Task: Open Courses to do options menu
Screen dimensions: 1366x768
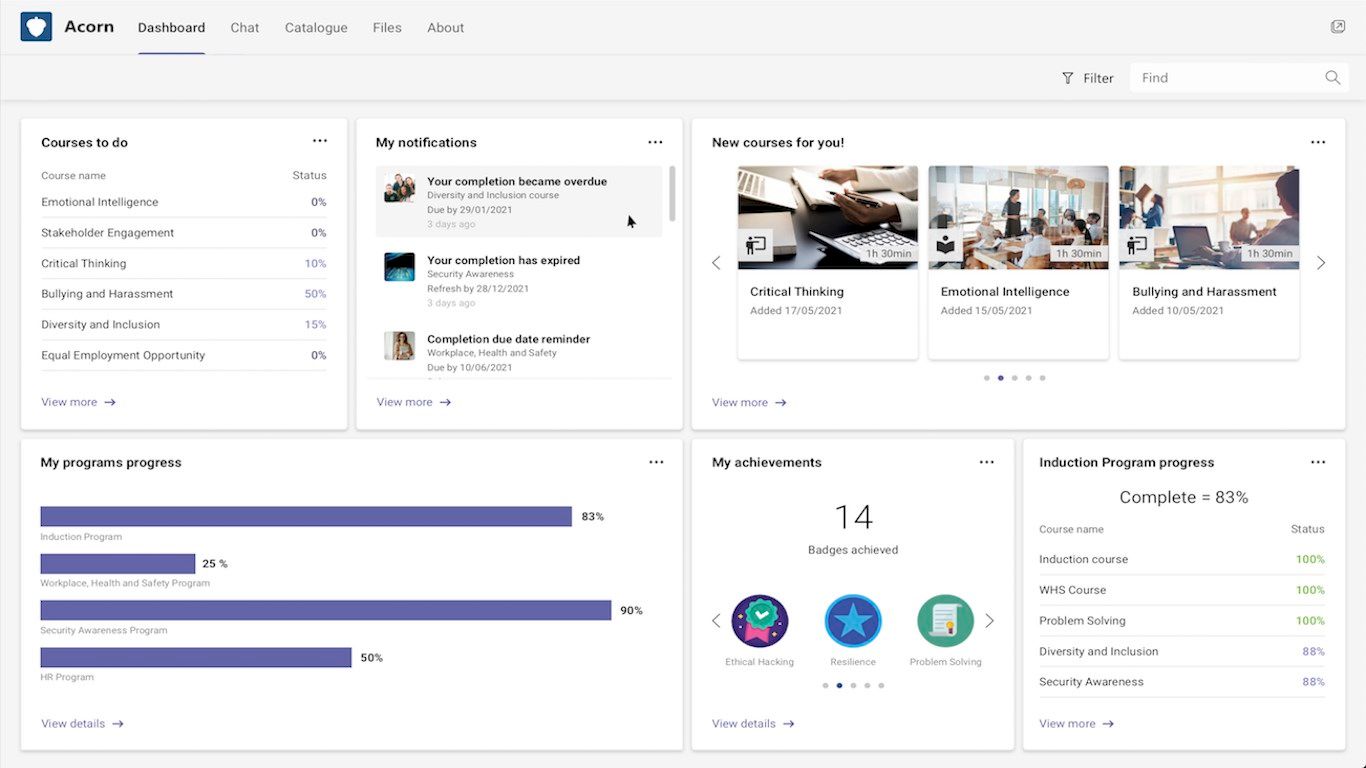Action: point(320,142)
